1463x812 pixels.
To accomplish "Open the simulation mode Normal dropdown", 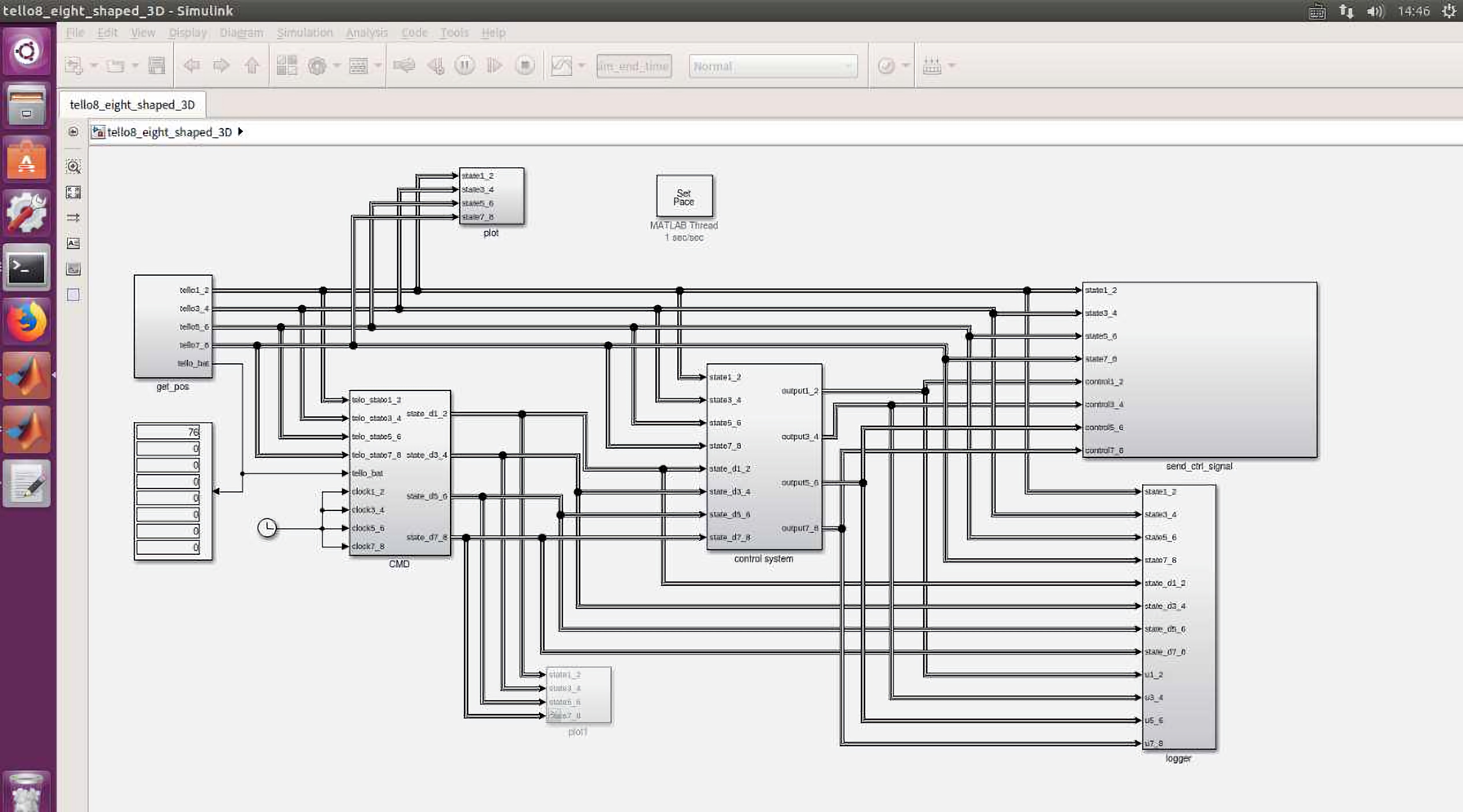I will coord(773,66).
